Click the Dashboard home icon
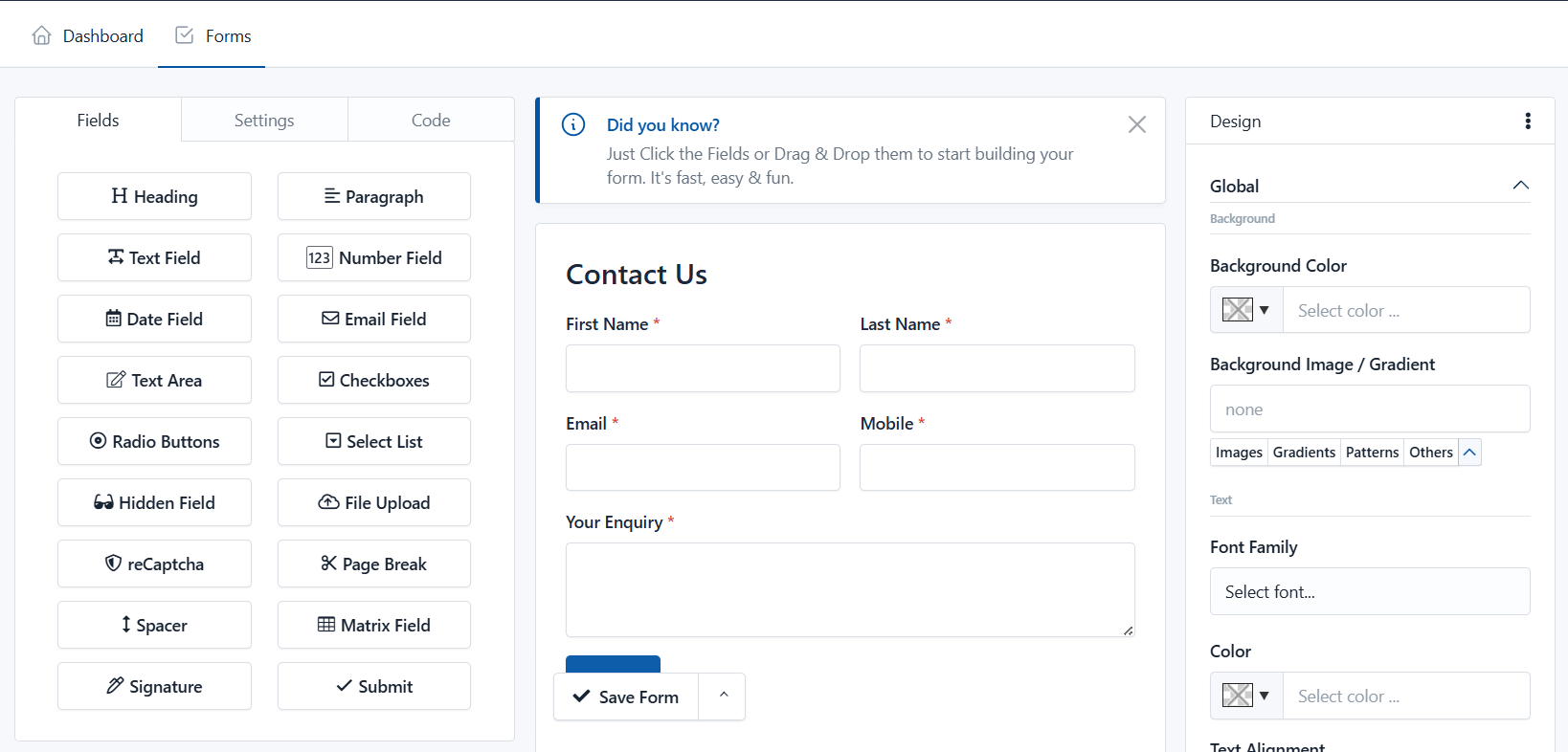The width and height of the screenshot is (1568, 752). tap(41, 35)
